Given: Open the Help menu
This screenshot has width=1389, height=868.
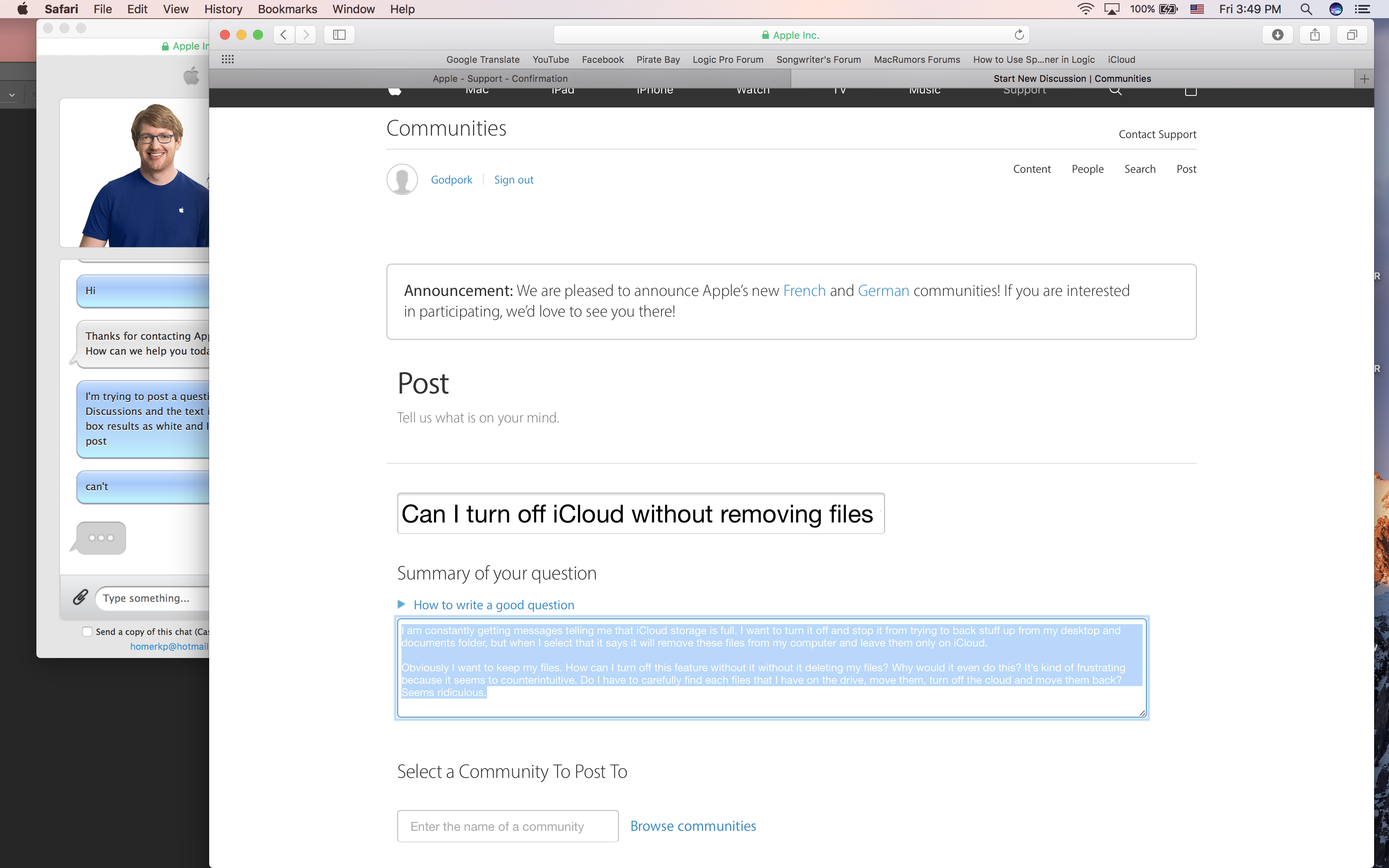Looking at the screenshot, I should click(402, 9).
